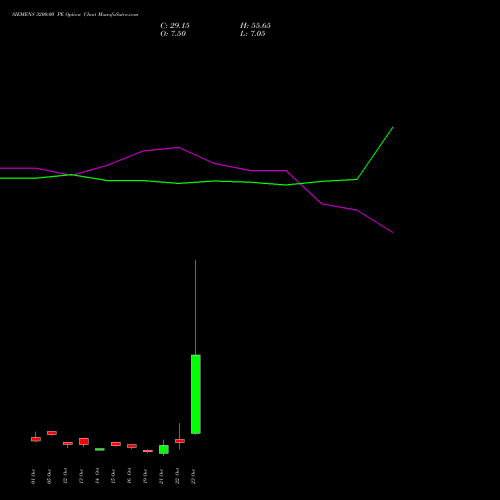
Task: Click the small red candle above 19 Oct
Action: point(148,451)
